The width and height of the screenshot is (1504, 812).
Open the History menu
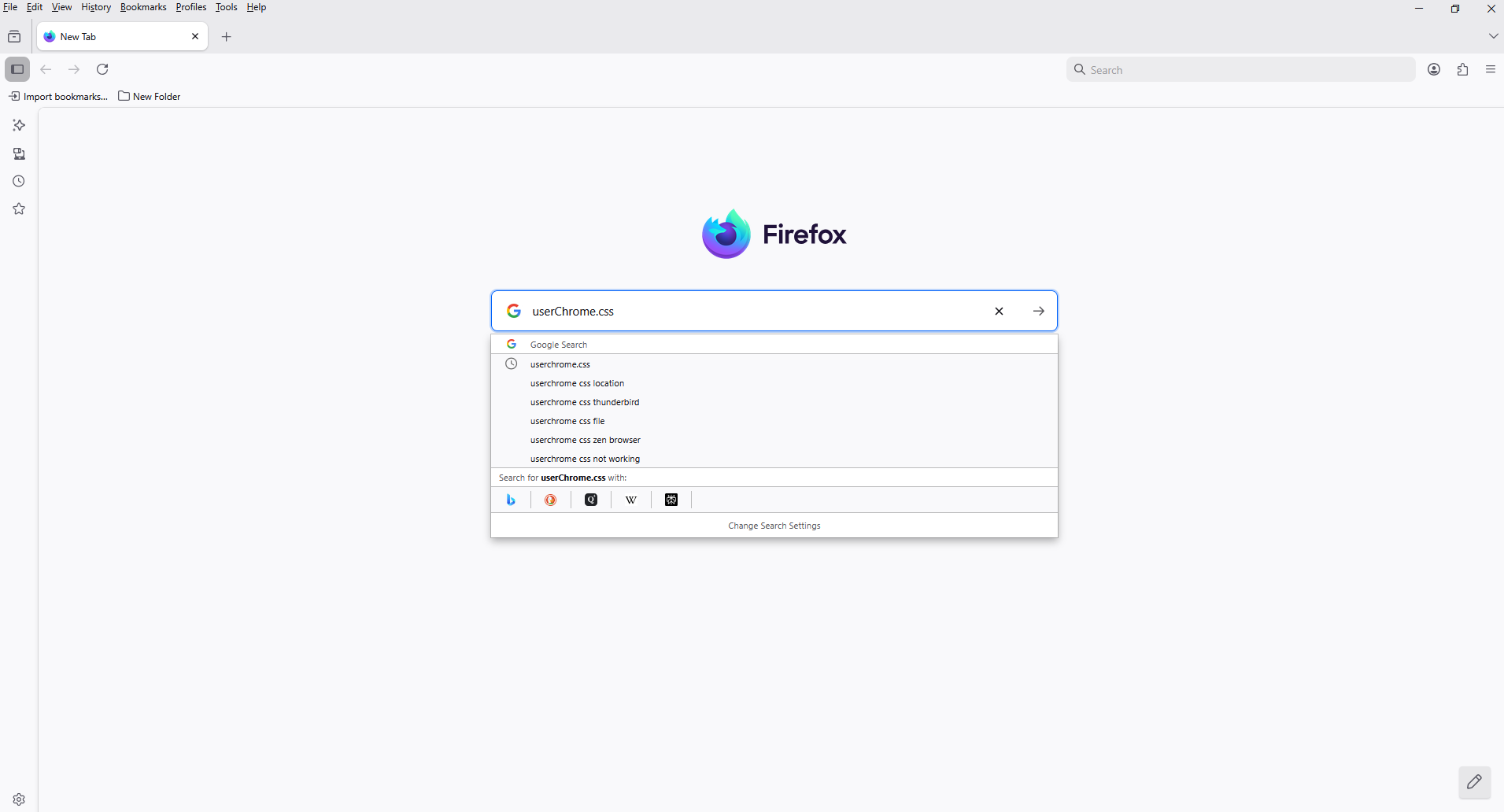coord(96,7)
